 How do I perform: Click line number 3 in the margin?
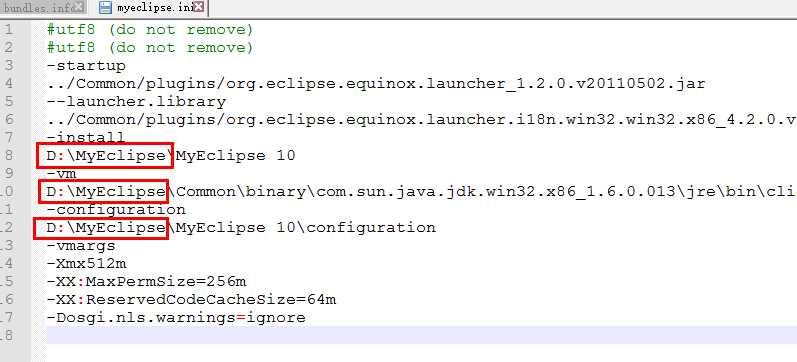9,66
